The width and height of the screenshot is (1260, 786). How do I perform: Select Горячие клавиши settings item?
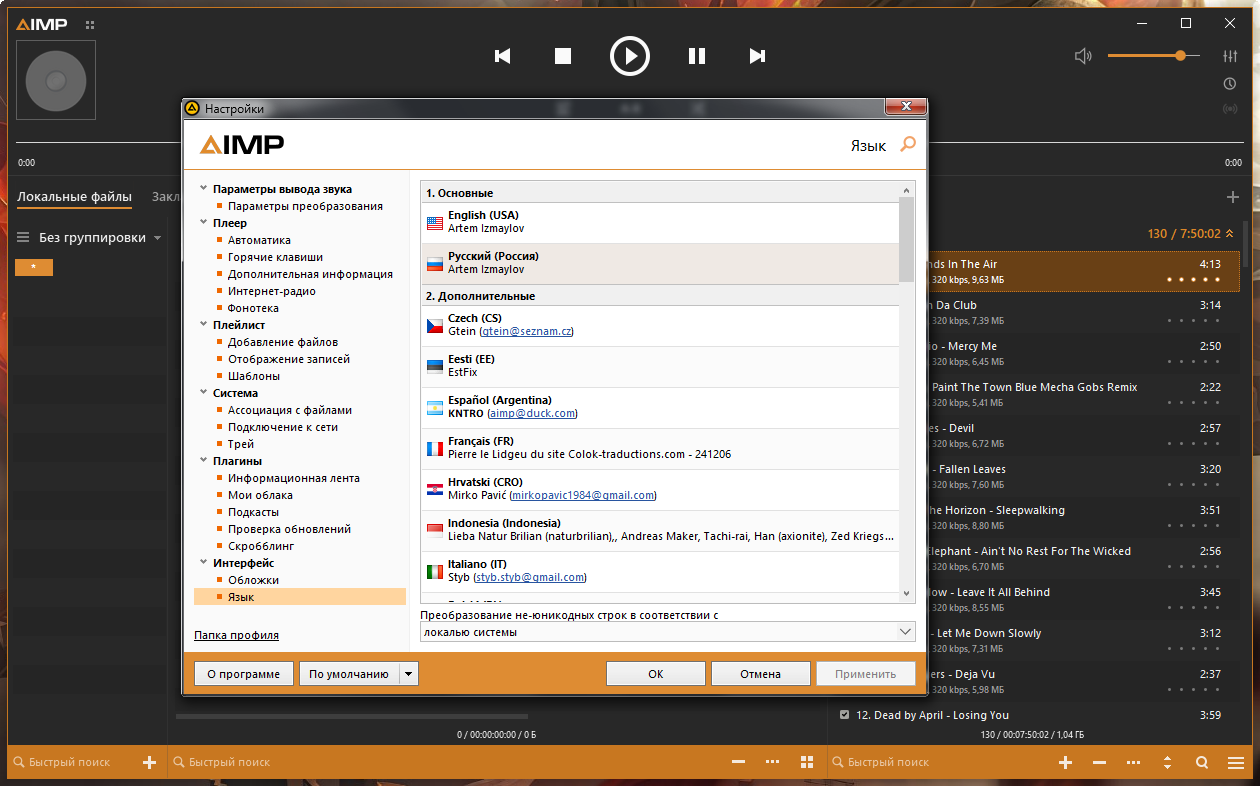(275, 257)
